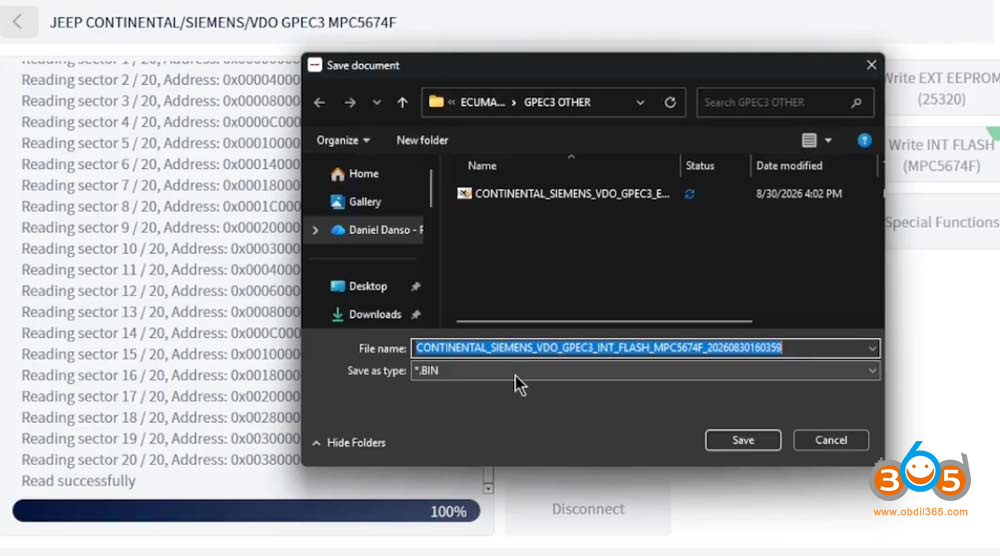Image resolution: width=1000 pixels, height=556 pixels.
Task: Click the sync status icon of the file
Action: (x=689, y=194)
